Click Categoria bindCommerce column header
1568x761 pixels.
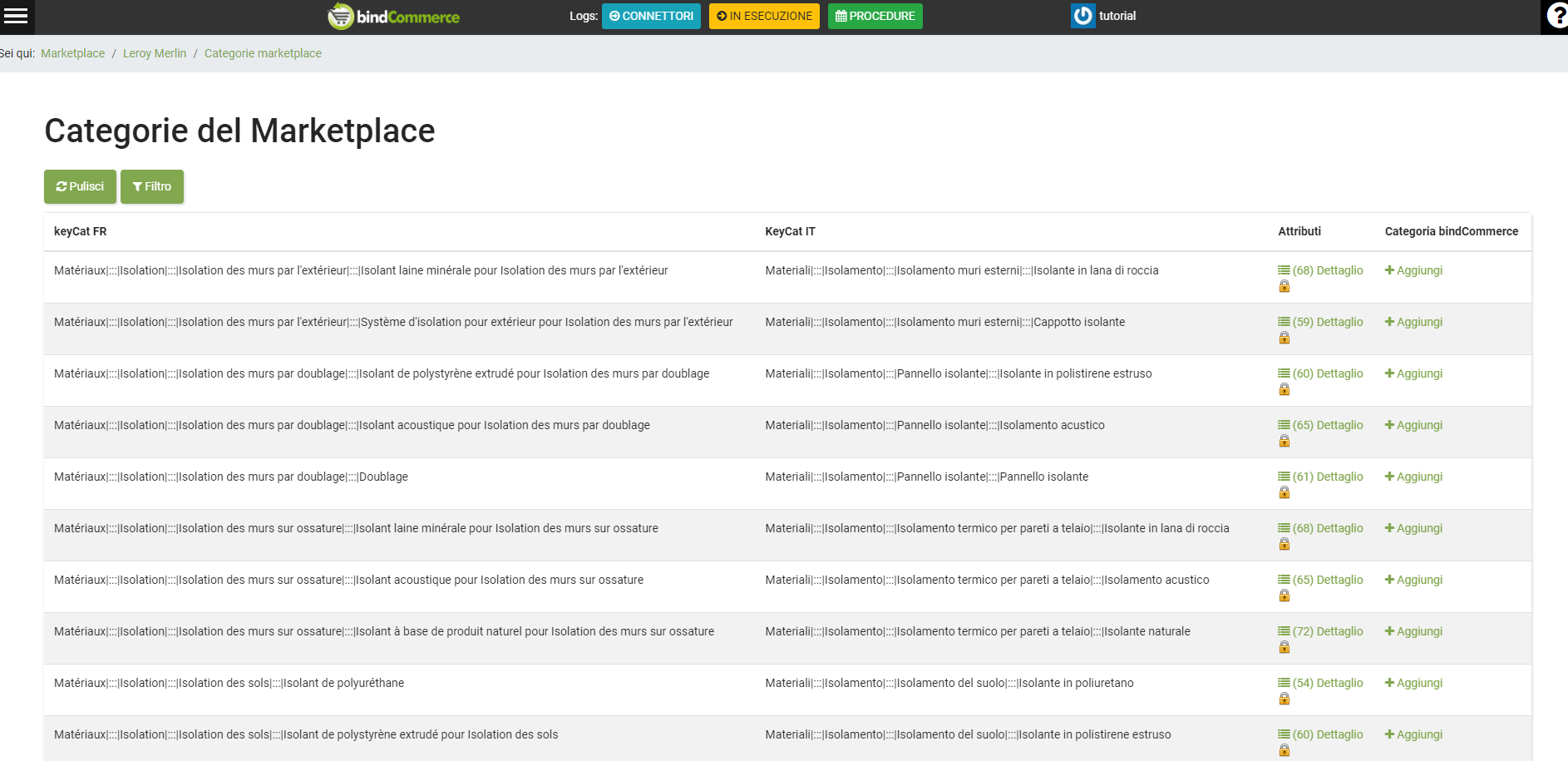click(1452, 231)
